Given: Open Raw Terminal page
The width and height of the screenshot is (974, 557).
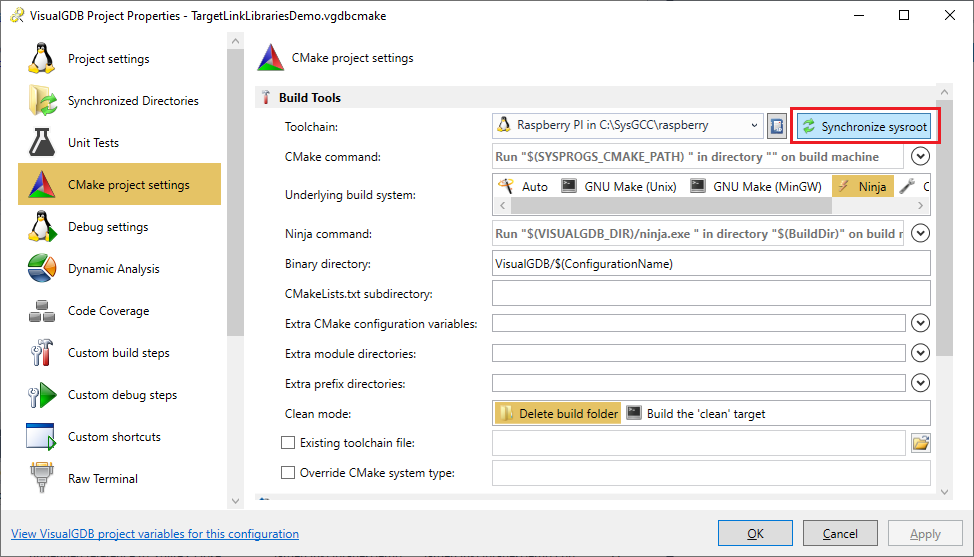Looking at the screenshot, I should tap(119, 479).
